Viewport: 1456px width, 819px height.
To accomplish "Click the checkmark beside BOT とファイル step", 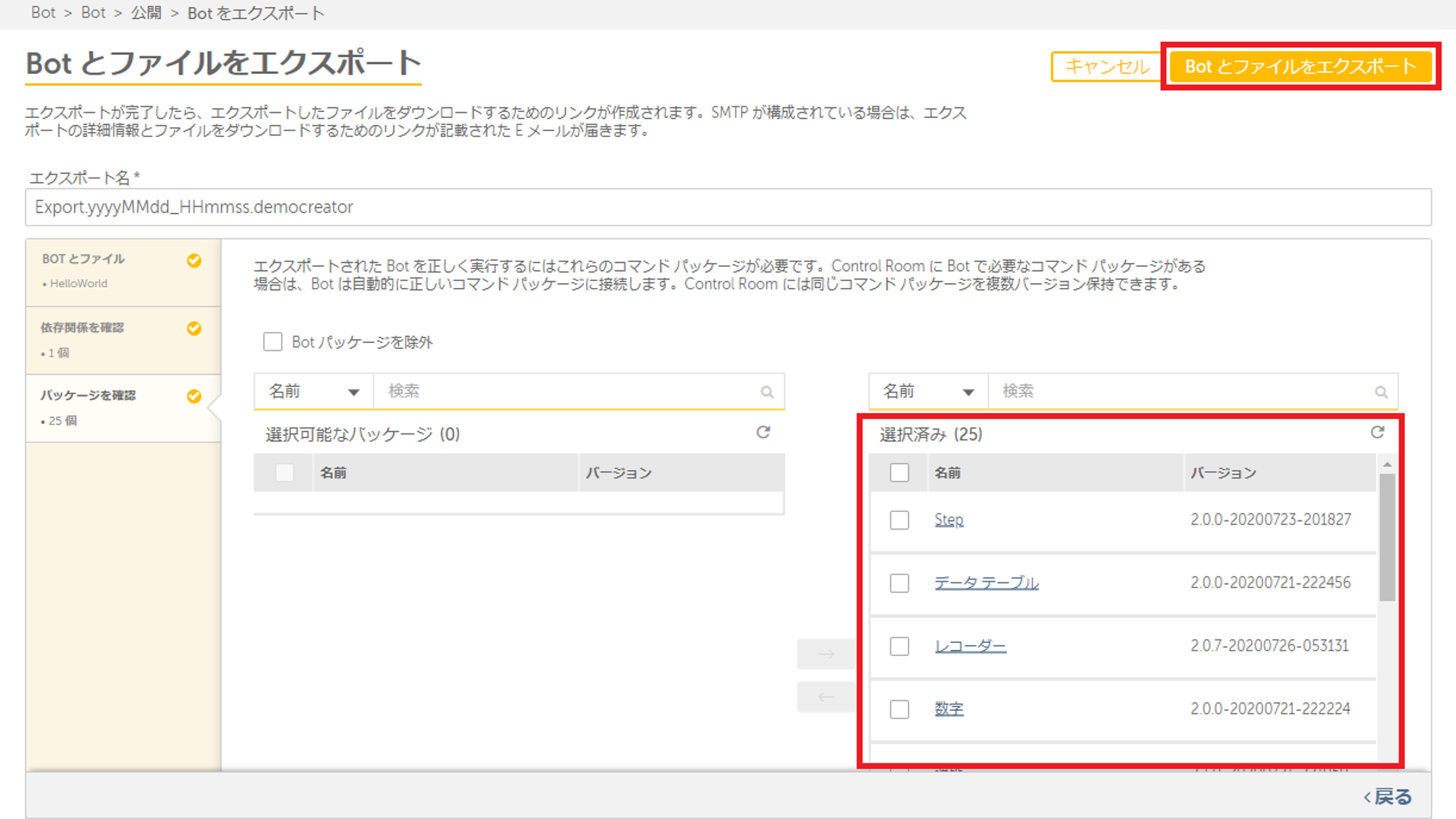I will [x=194, y=261].
